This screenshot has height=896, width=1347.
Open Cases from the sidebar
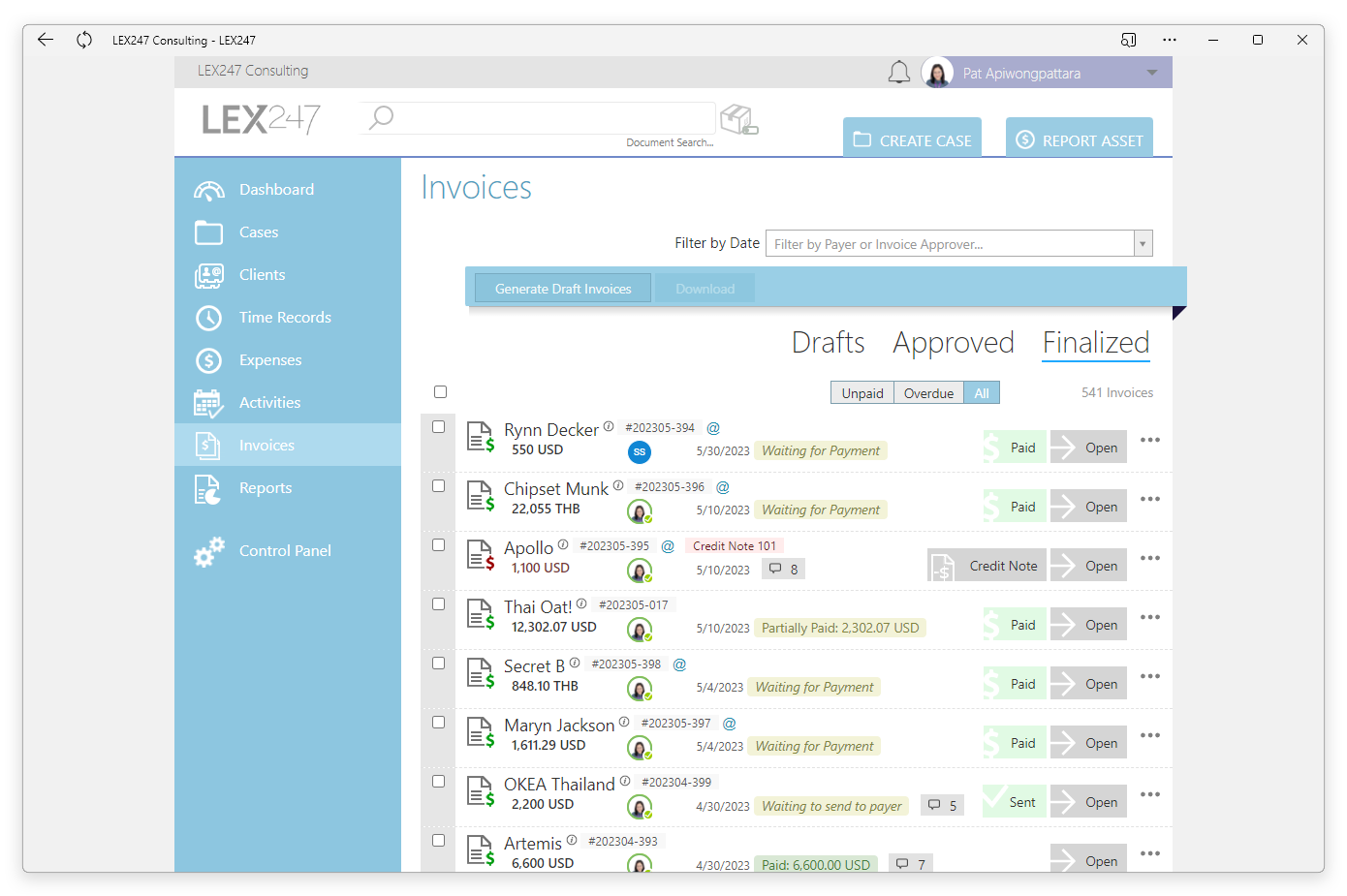(x=288, y=232)
